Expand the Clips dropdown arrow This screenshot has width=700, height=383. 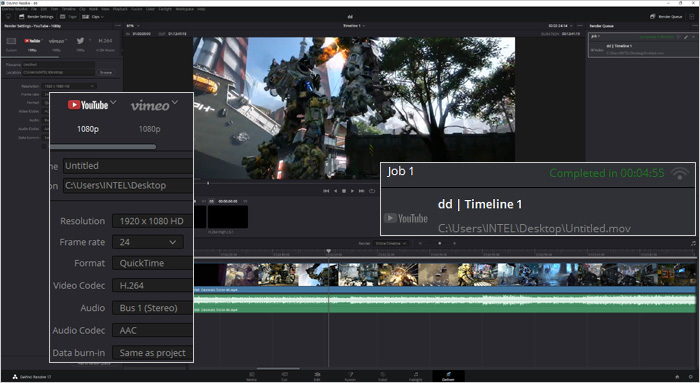102,17
